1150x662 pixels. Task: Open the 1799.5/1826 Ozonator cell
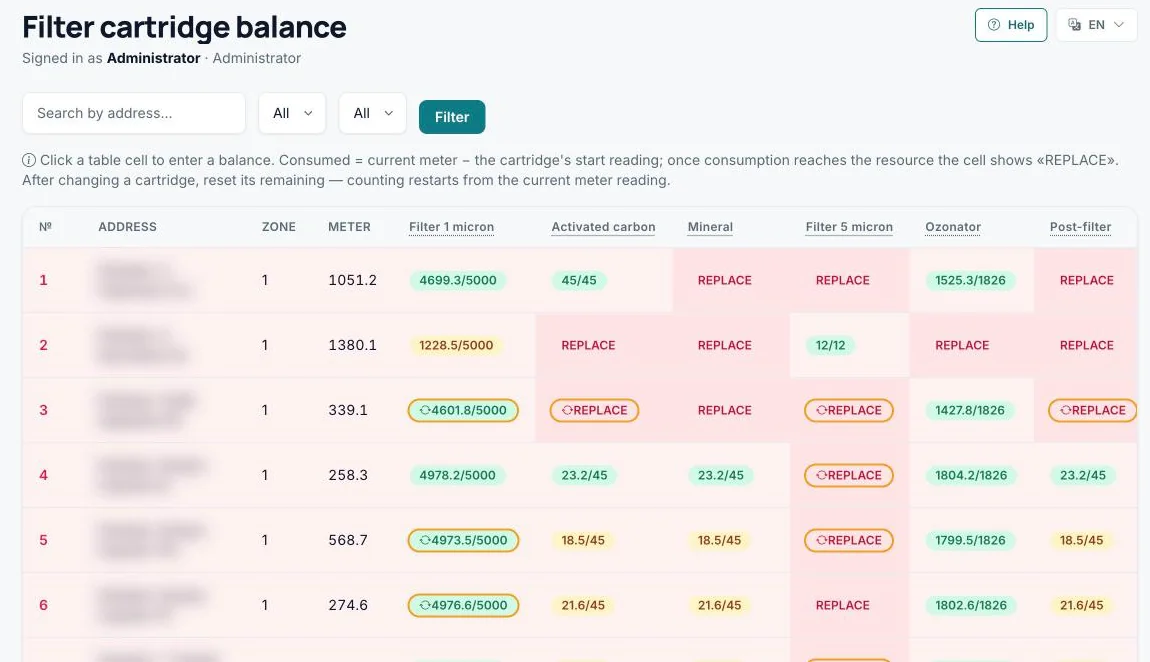970,540
